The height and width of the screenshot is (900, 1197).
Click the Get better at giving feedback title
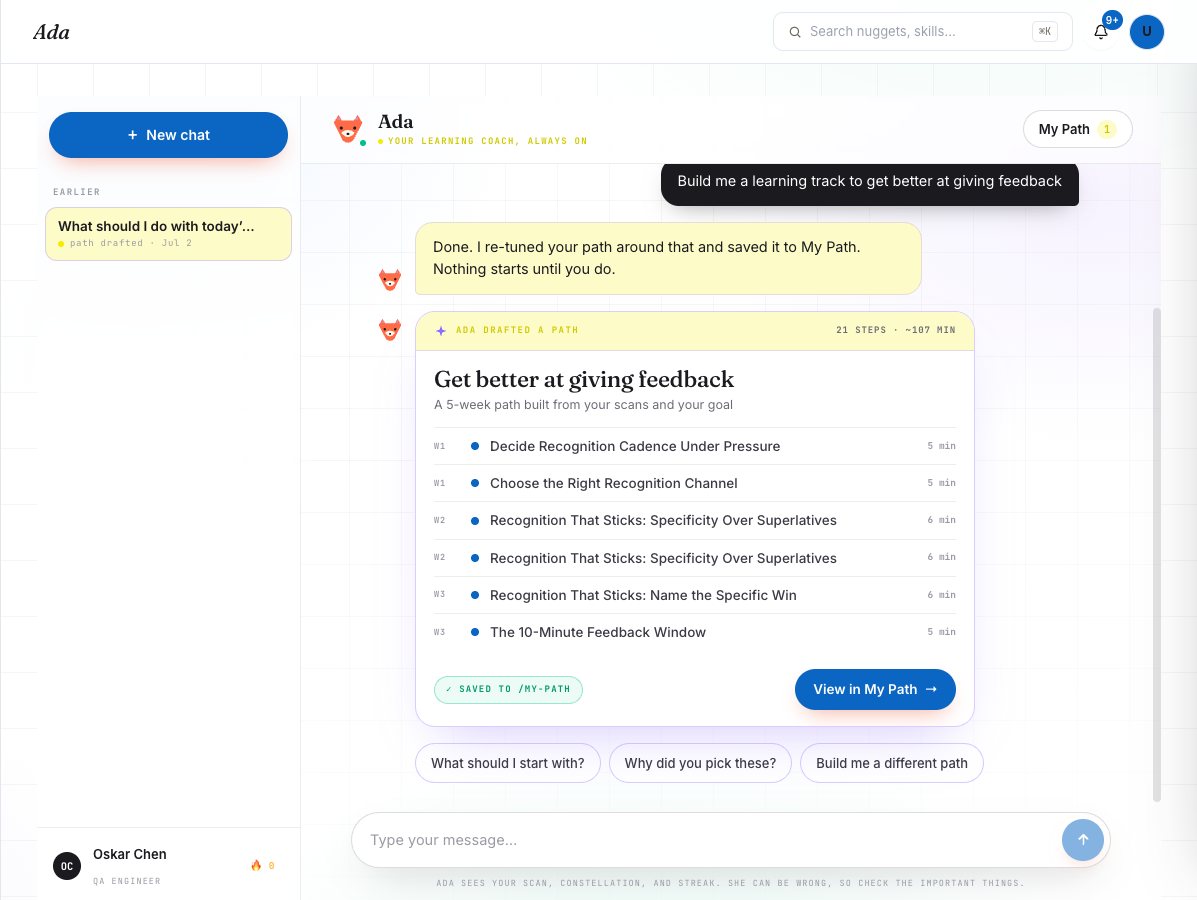(584, 379)
